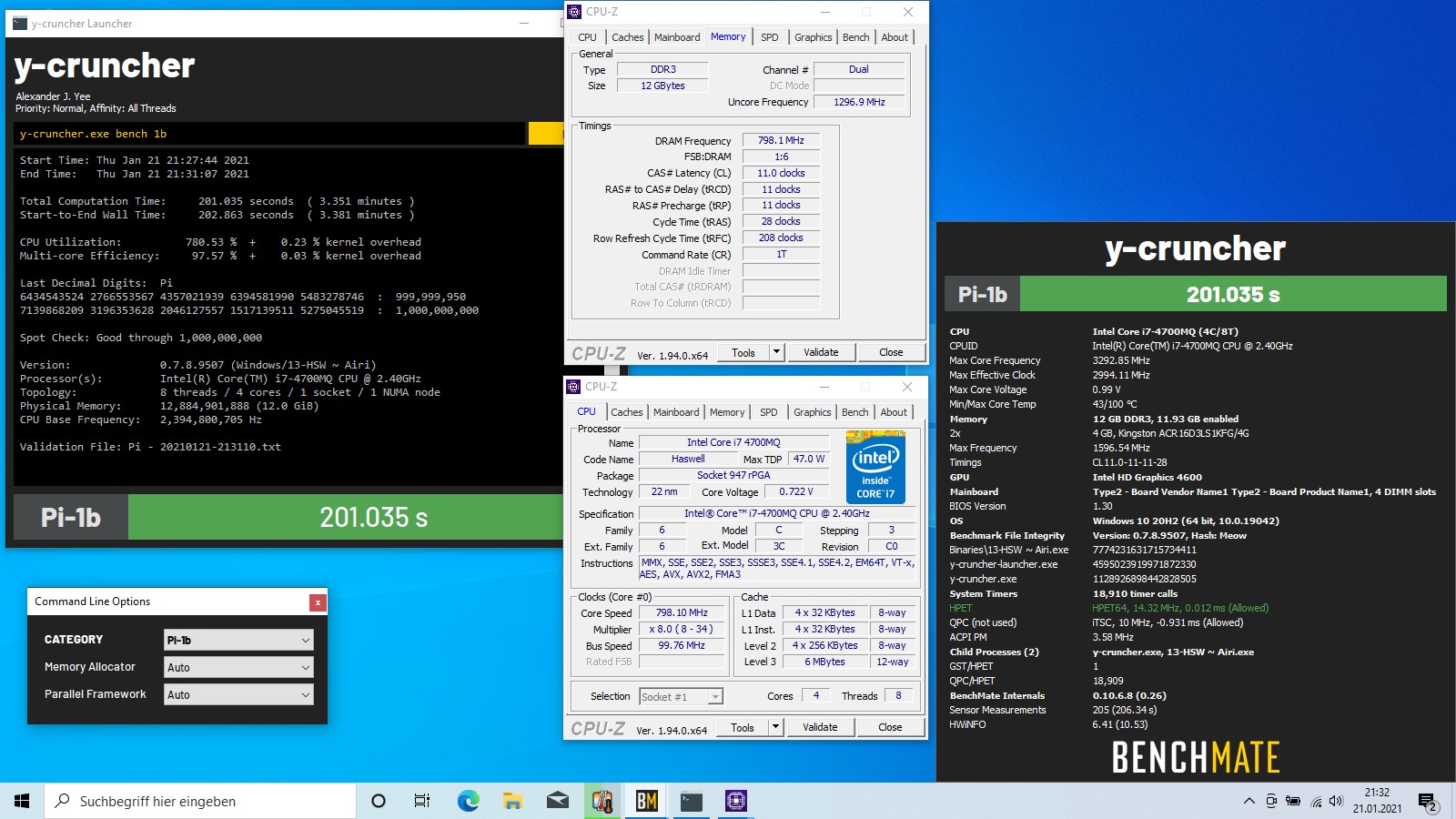Click the DRAM Frequency value 798.1 MHz
This screenshot has height=819, width=1456.
[781, 140]
